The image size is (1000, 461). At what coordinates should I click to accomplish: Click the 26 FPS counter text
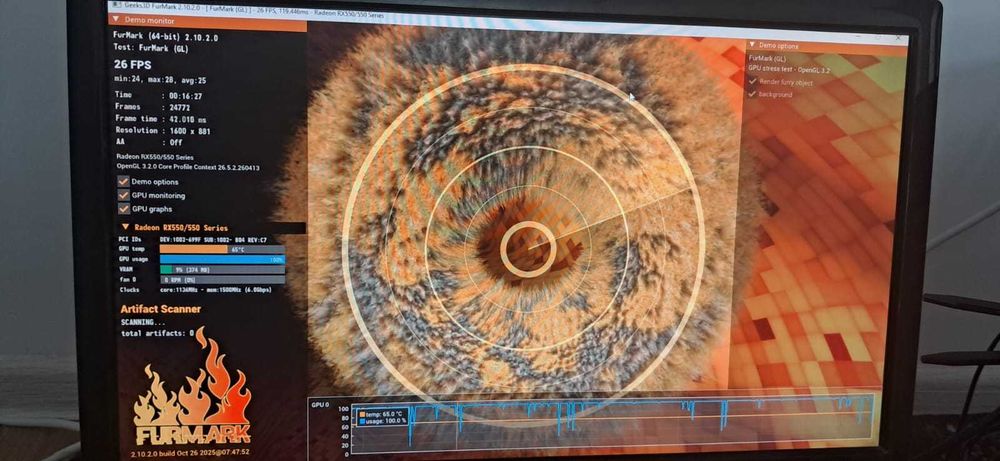pyautogui.click(x=133, y=64)
